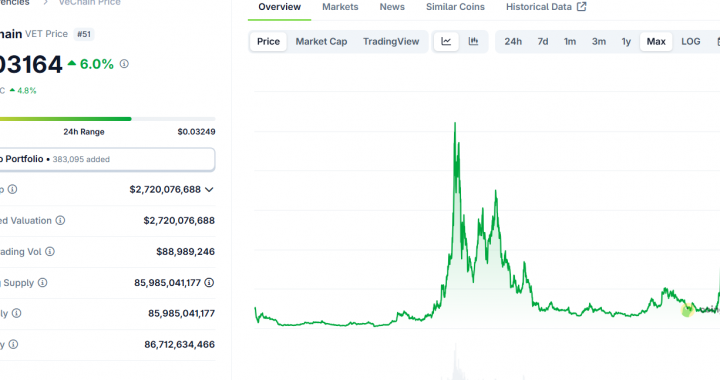The width and height of the screenshot is (720, 380).
Task: Set chart range to Max
Action: tap(656, 41)
